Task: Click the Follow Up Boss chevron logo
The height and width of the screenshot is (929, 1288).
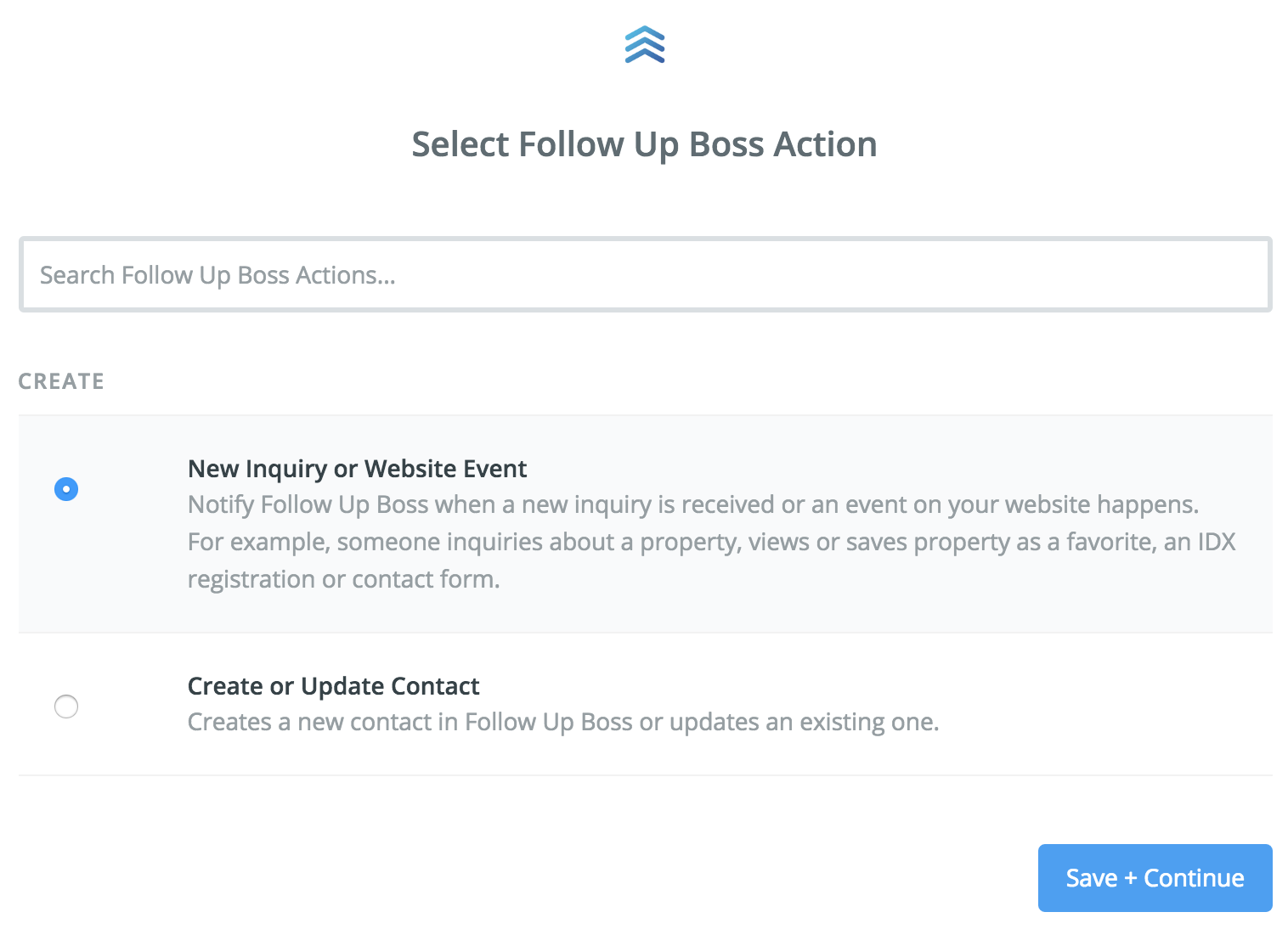Action: 645,45
